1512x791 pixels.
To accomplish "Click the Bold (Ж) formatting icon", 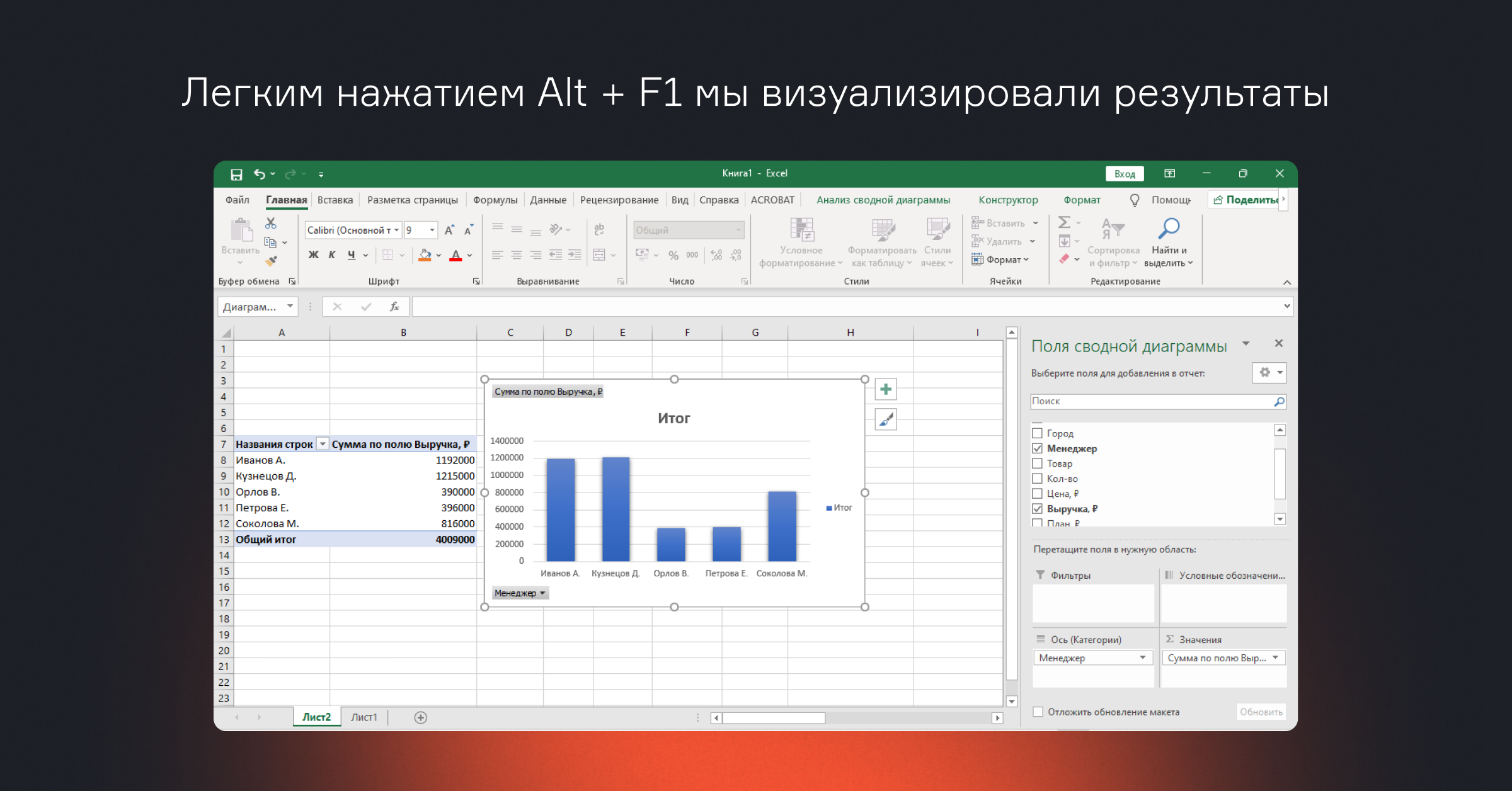I will [x=313, y=255].
